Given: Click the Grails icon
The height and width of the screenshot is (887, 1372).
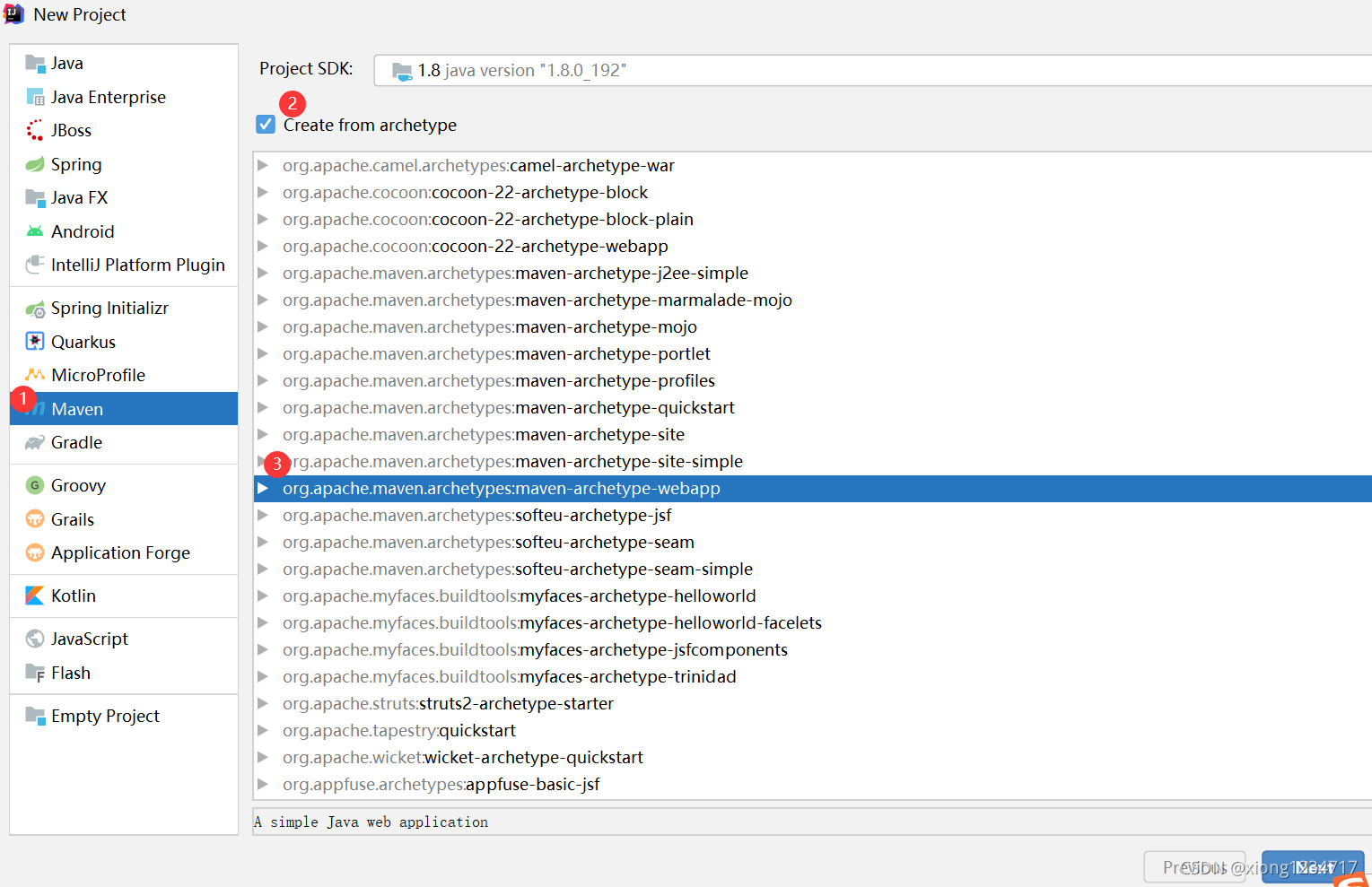Looking at the screenshot, I should tap(35, 519).
